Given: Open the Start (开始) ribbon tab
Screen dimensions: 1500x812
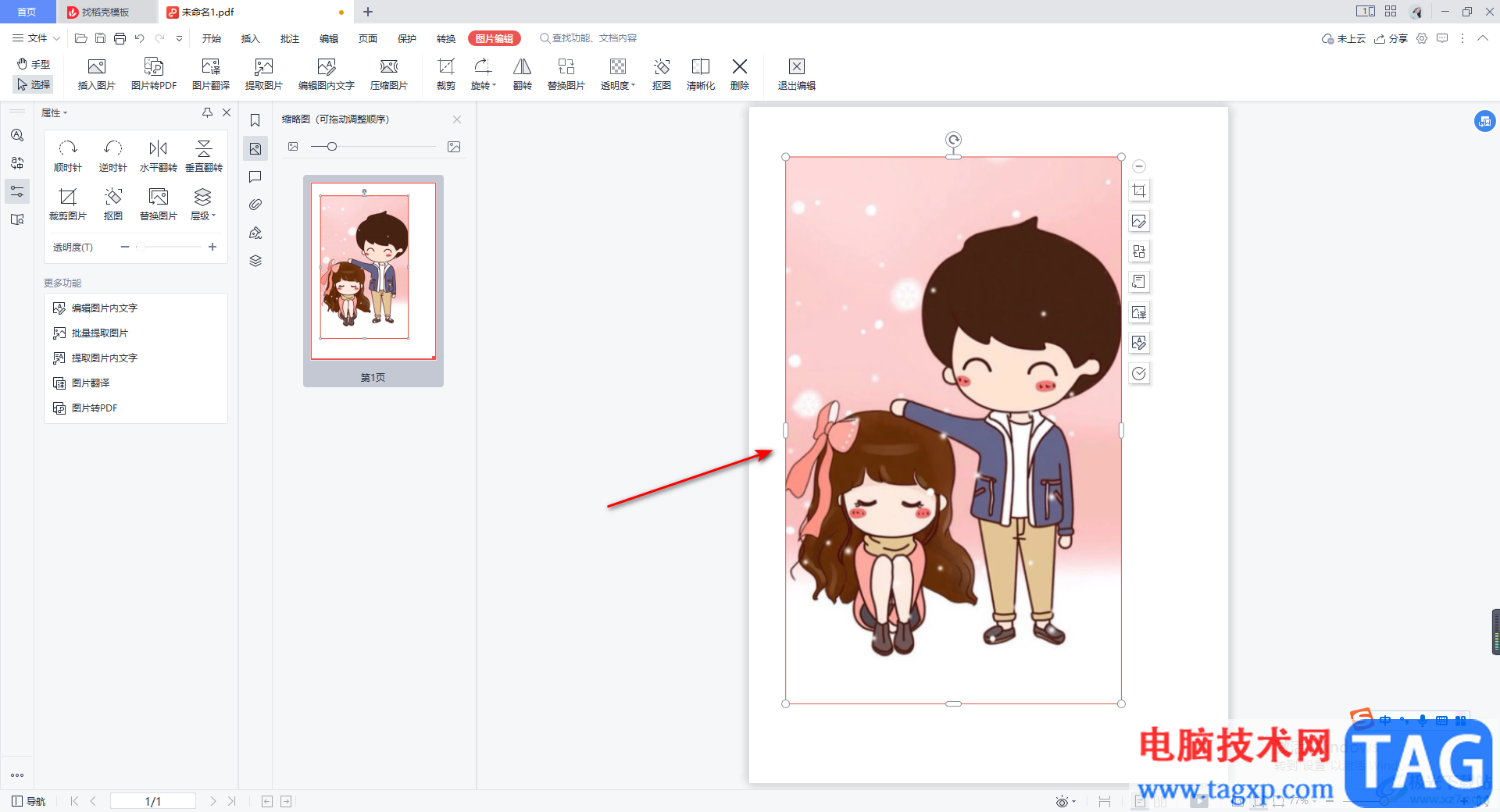Looking at the screenshot, I should [x=212, y=38].
